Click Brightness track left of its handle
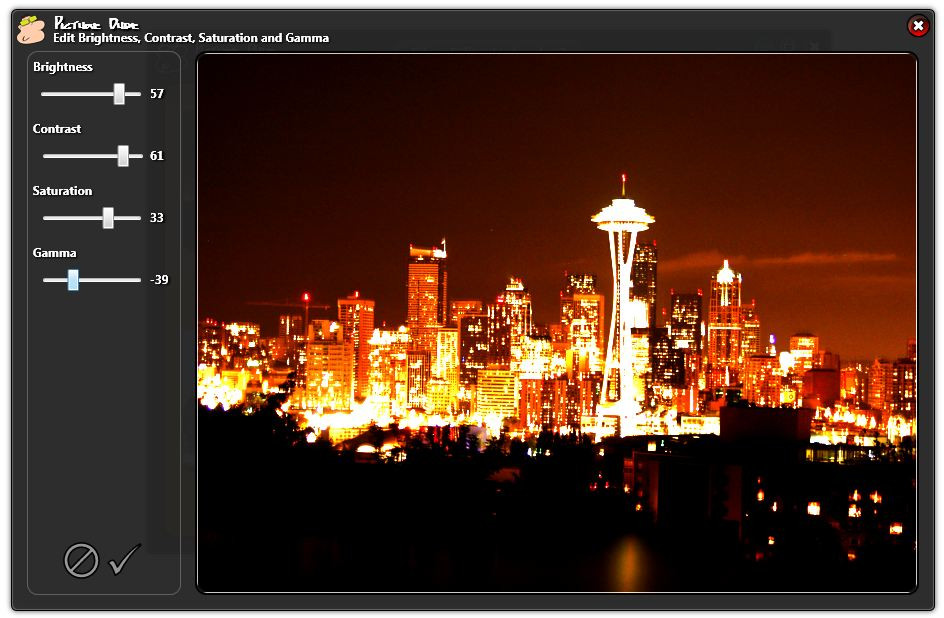944x618 pixels. point(75,94)
